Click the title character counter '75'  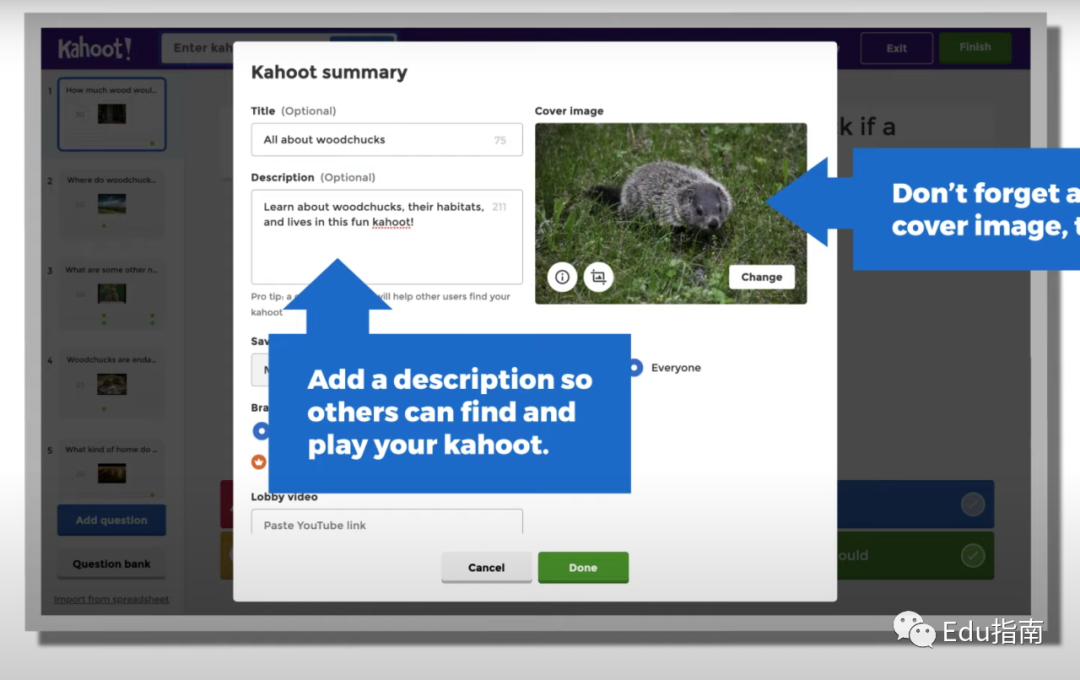[500, 141]
